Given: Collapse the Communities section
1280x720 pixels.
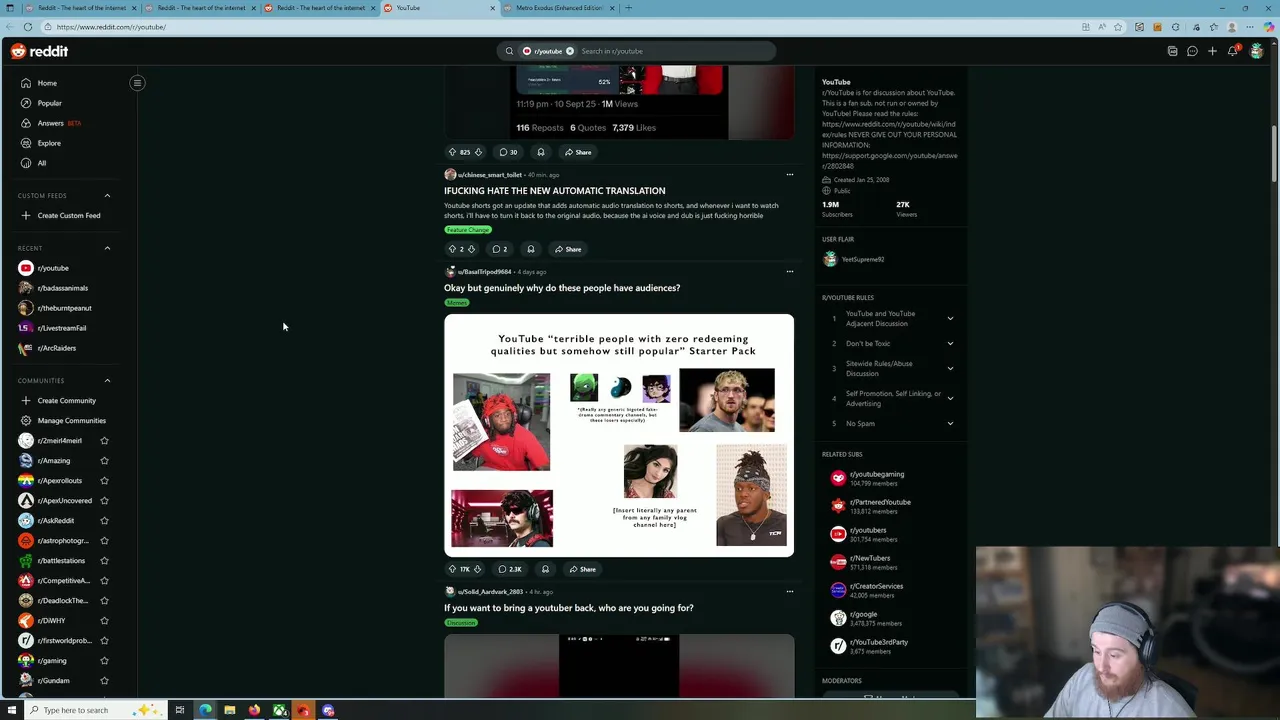Looking at the screenshot, I should (x=107, y=380).
